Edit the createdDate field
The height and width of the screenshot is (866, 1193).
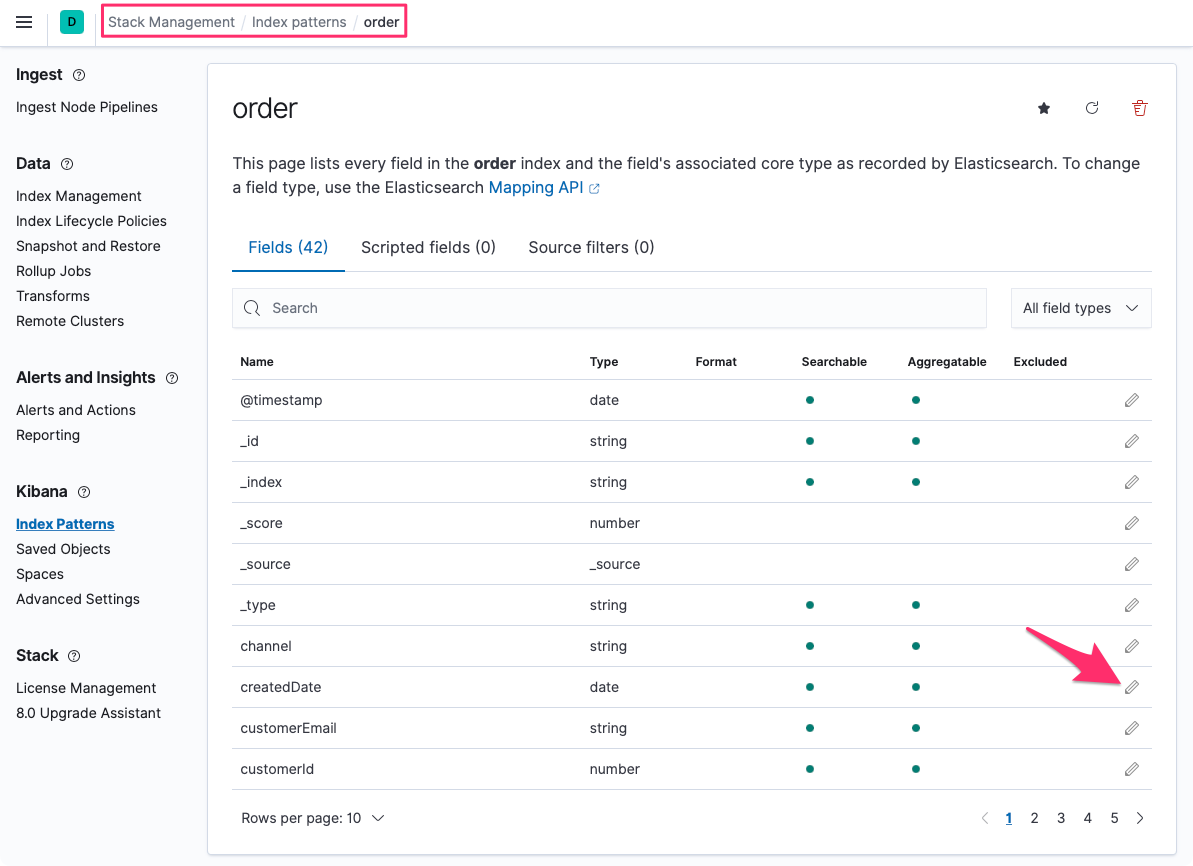point(1131,687)
